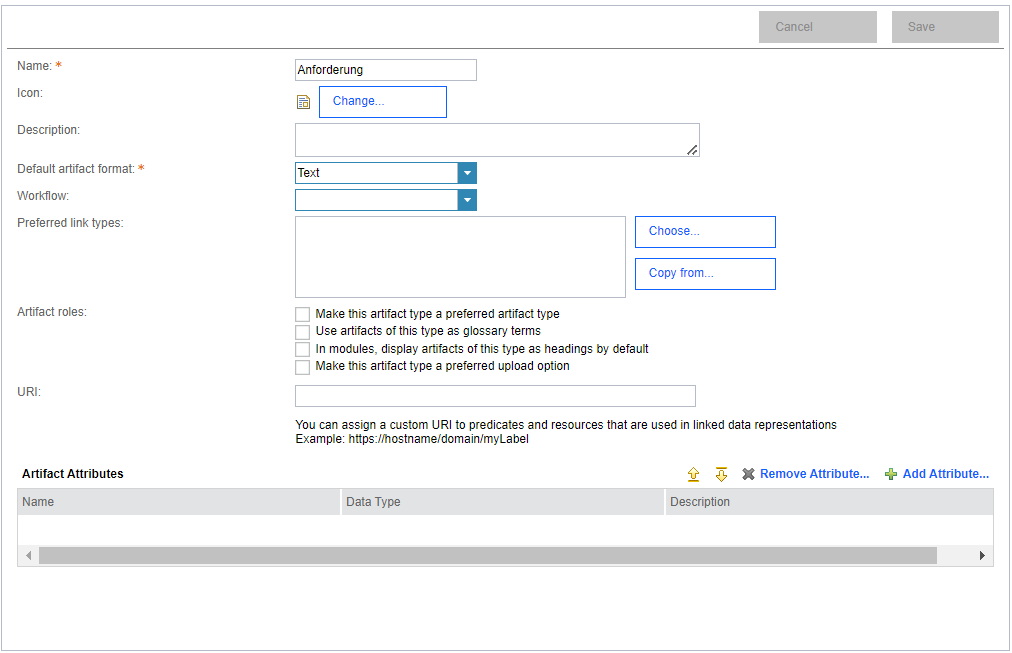Click the Copy from button
This screenshot has width=1012, height=653.
click(705, 273)
